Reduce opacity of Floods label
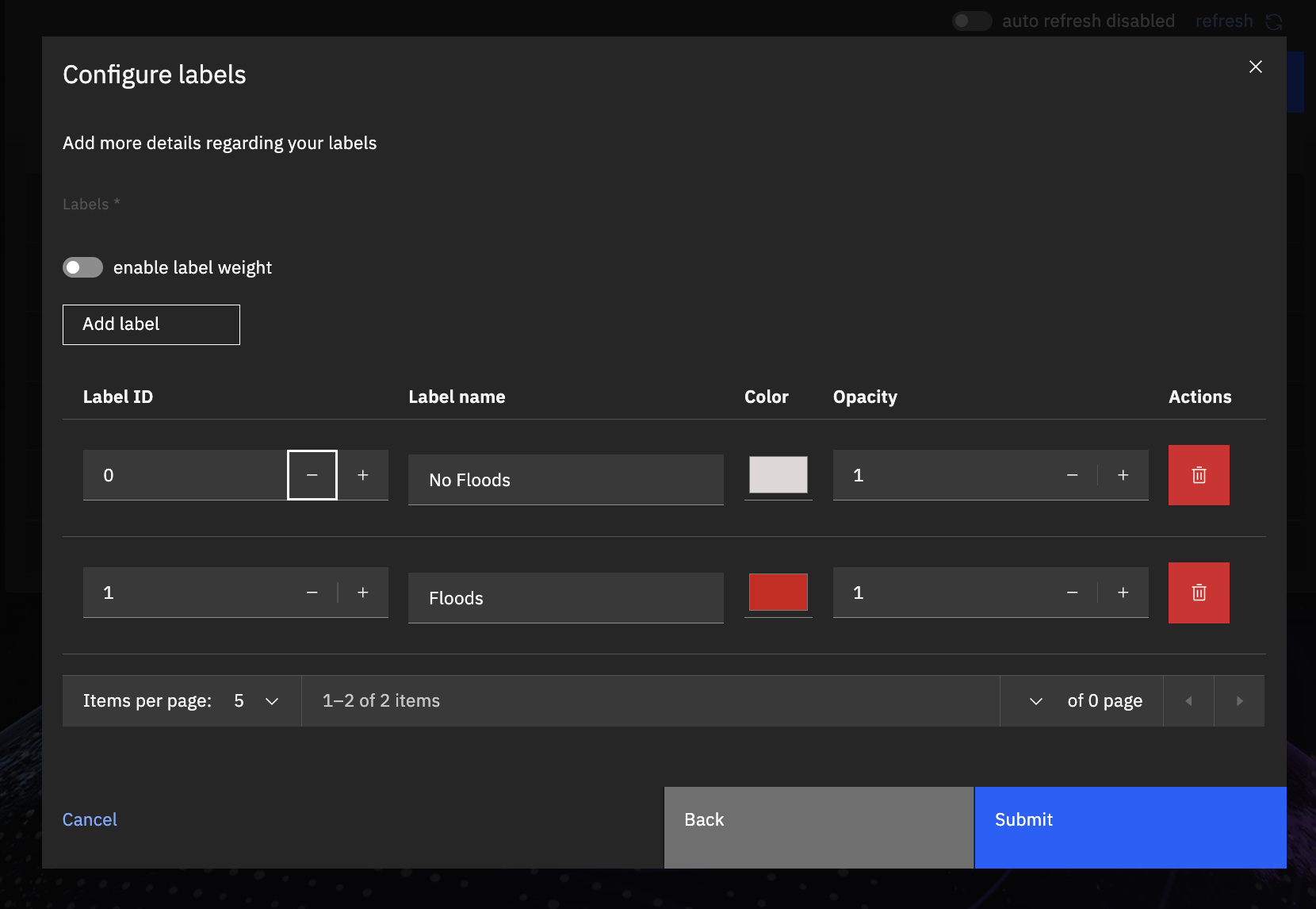The width and height of the screenshot is (1316, 909). [1072, 593]
